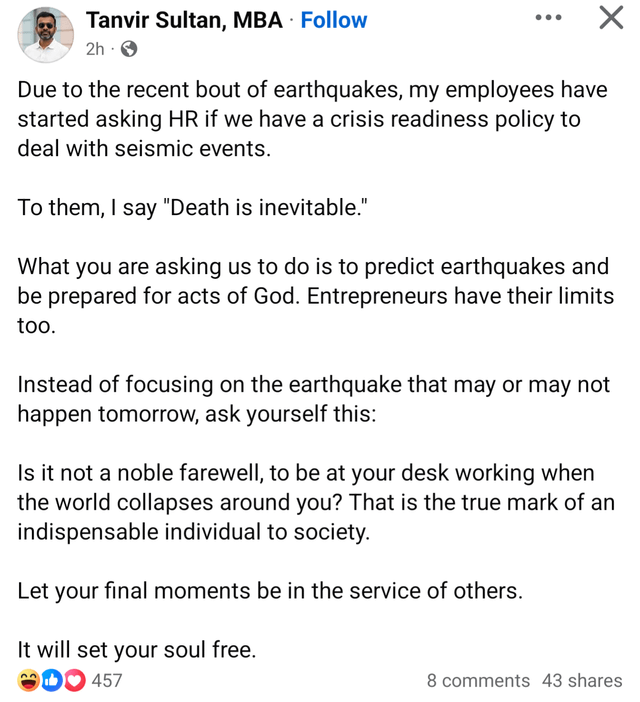
Task: Click the "noble farewell" paragraph
Action: (x=314, y=502)
